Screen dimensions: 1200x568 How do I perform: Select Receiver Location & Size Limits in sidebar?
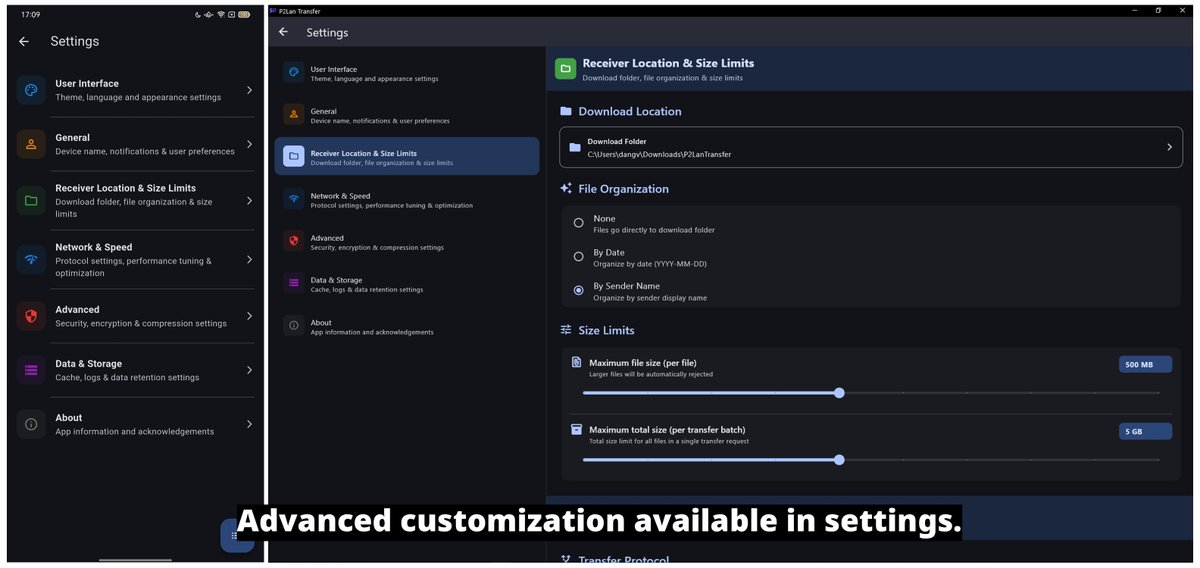pyautogui.click(x=407, y=156)
